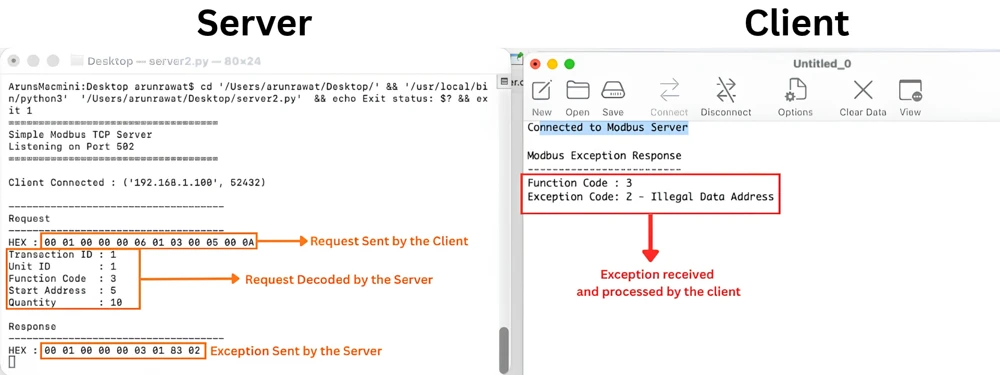Close the Untitled_0 client window
This screenshot has width=1000, height=375.
pyautogui.click(x=535, y=64)
